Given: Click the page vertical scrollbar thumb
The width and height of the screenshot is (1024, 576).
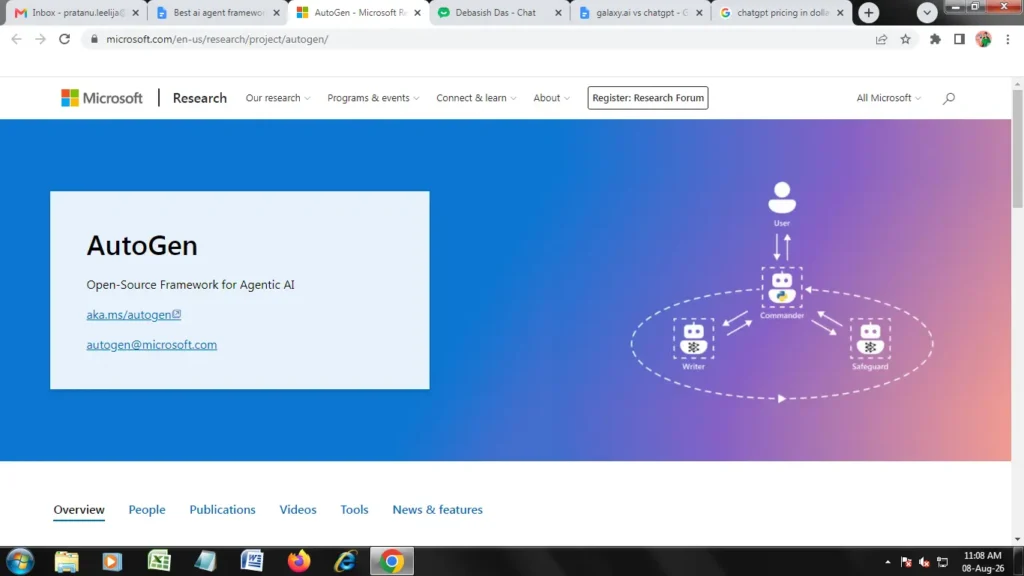Looking at the screenshot, I should pos(1017,149).
